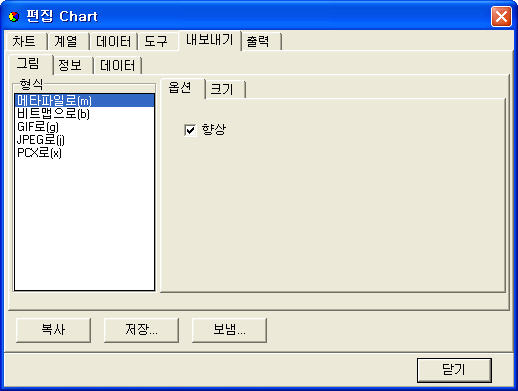Open the 정보 sub-tab
The height and width of the screenshot is (391, 518).
(73, 65)
